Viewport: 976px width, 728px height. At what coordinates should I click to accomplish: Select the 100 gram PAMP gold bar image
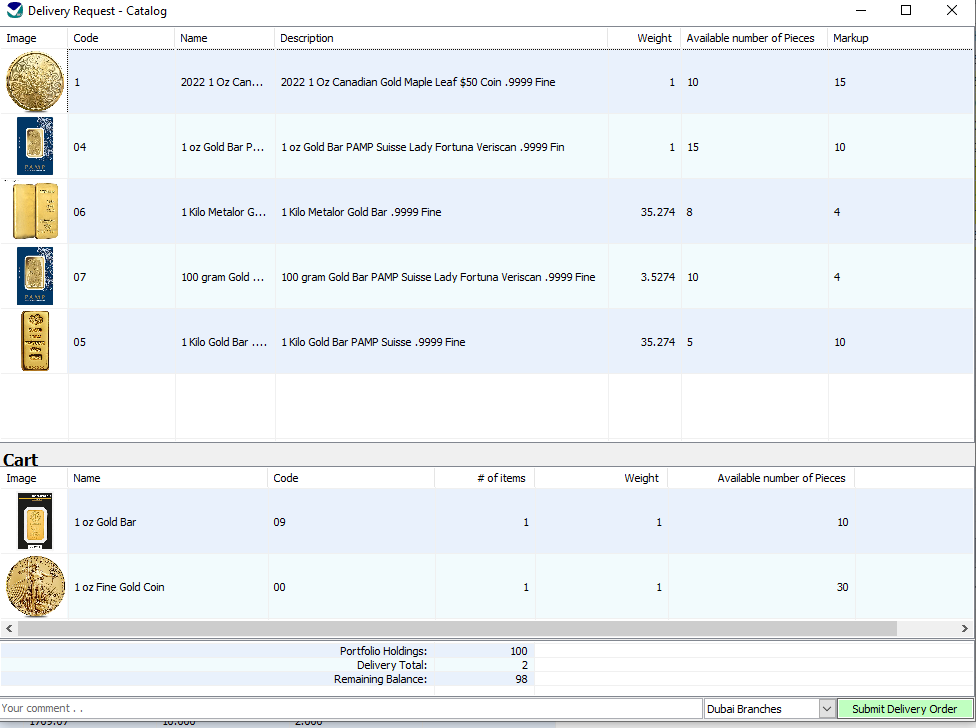tap(34, 277)
